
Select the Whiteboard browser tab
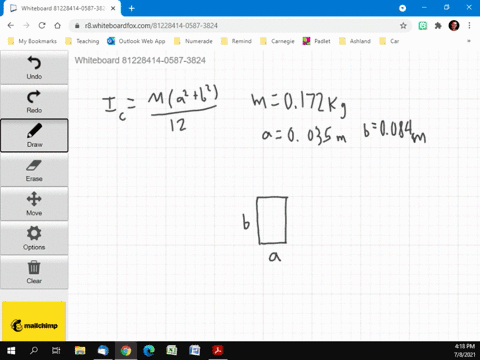pyautogui.click(x=62, y=8)
